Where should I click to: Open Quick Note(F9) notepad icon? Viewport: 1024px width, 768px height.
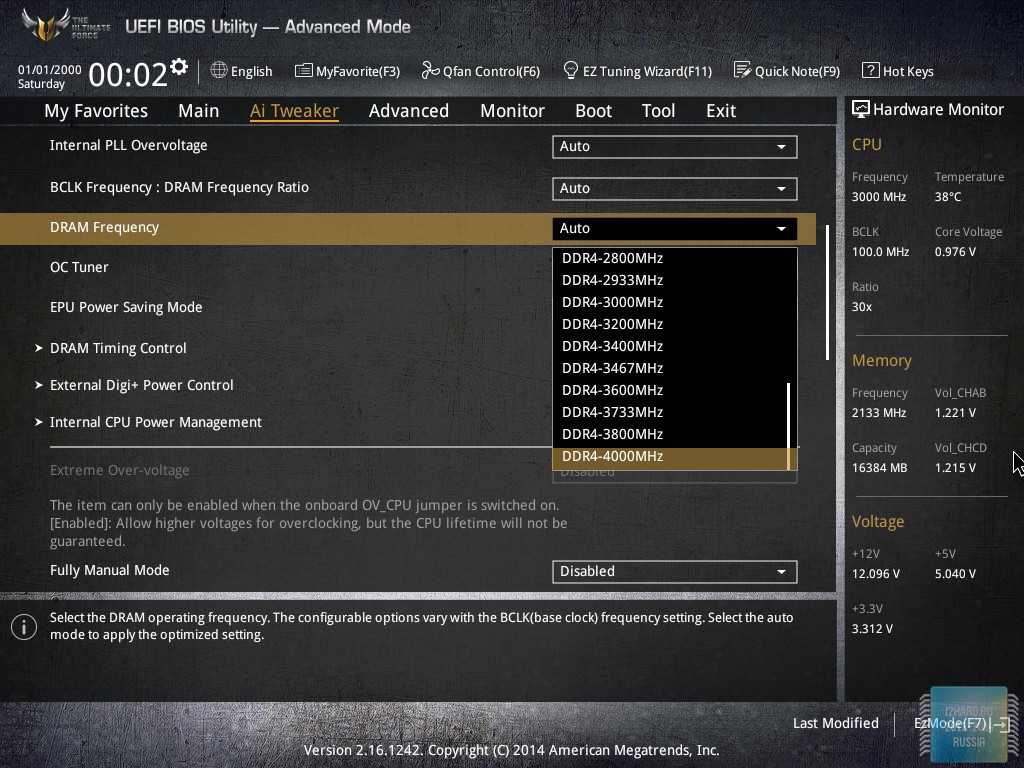pyautogui.click(x=742, y=71)
